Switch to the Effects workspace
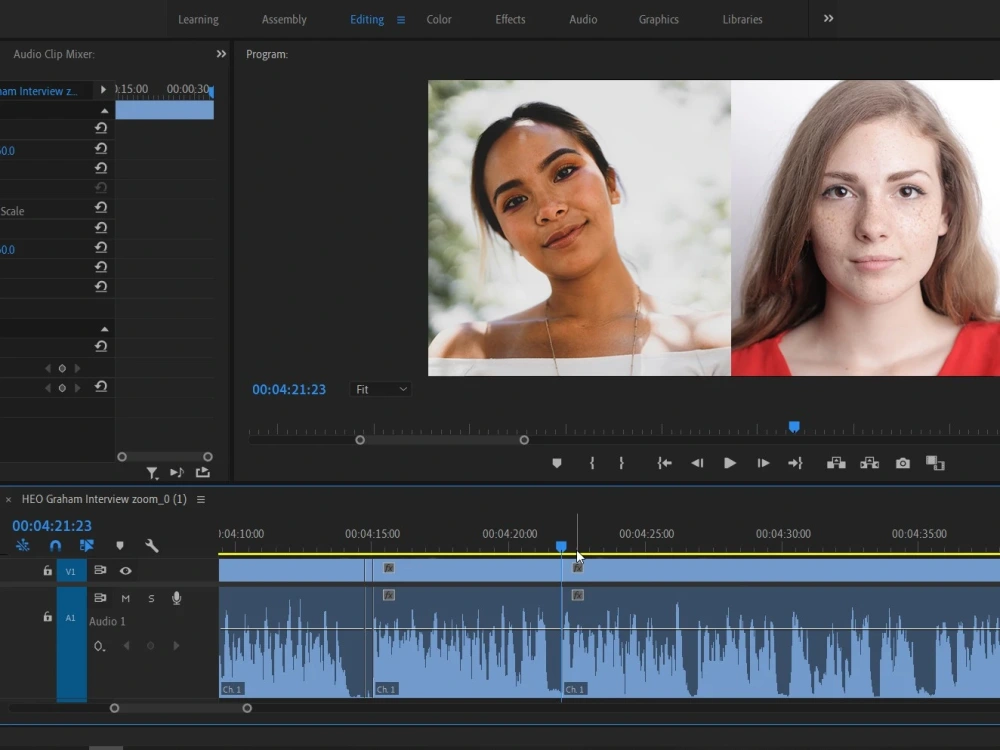Image resolution: width=1000 pixels, height=750 pixels. click(x=510, y=20)
